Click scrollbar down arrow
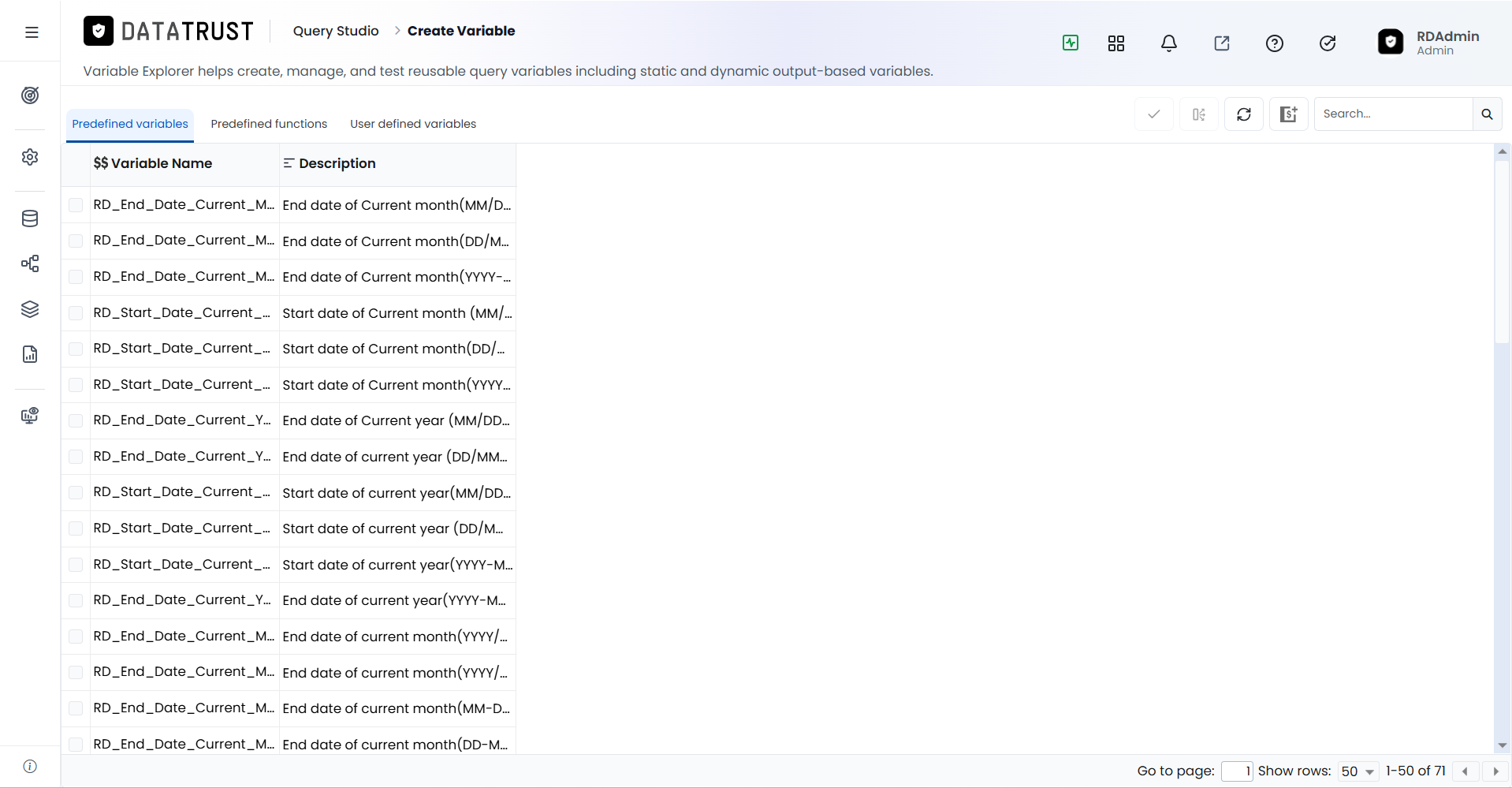This screenshot has width=1512, height=788. pyautogui.click(x=1503, y=745)
